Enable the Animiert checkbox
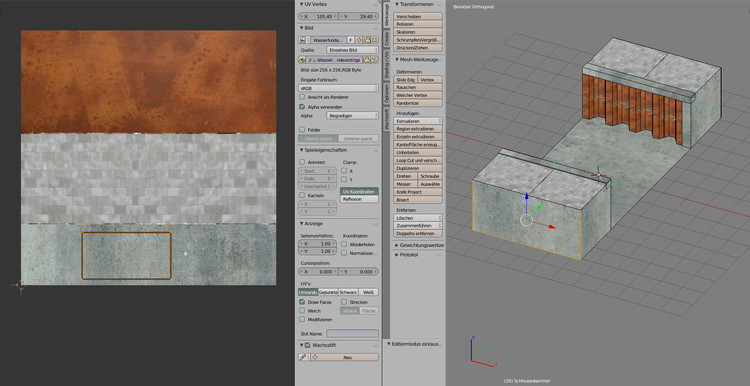The image size is (750, 386). tap(302, 162)
